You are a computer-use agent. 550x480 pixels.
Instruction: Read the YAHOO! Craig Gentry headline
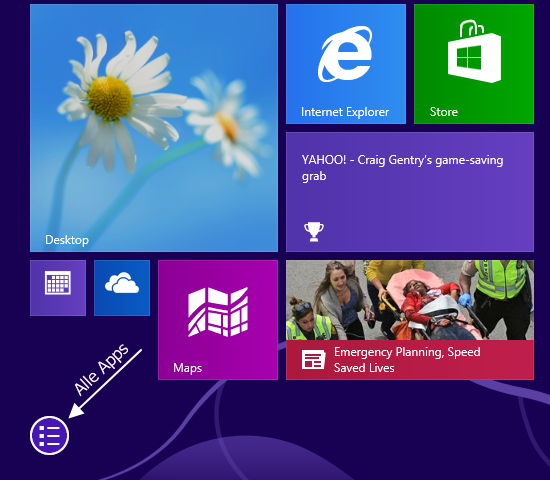click(402, 168)
